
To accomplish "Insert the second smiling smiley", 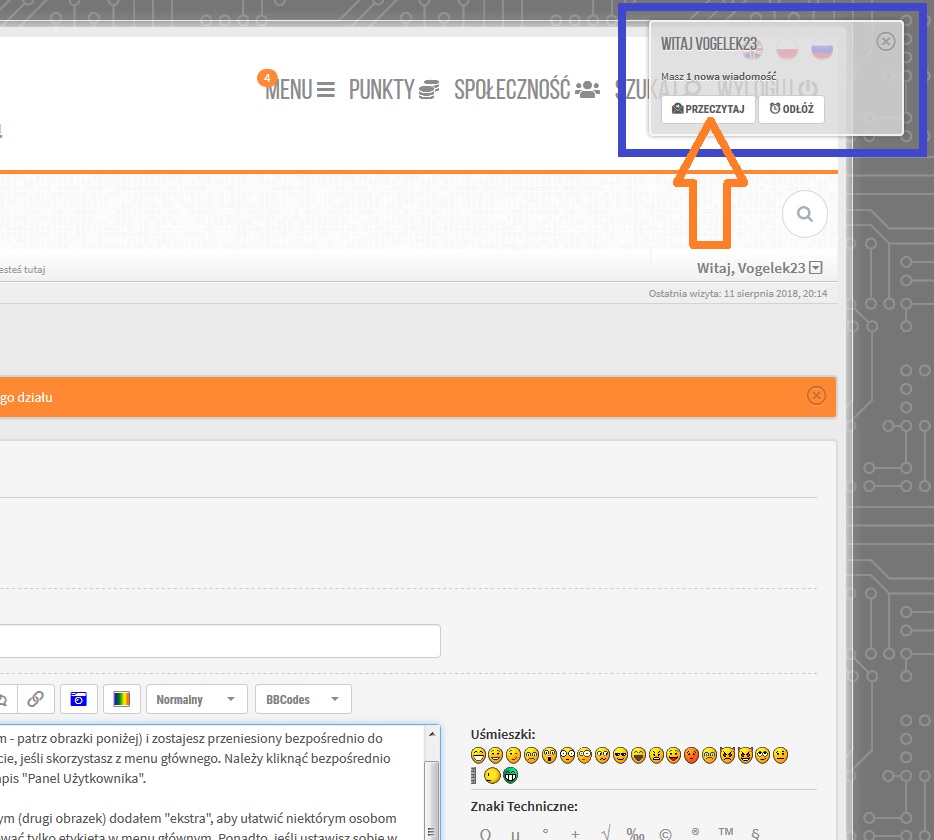I will click(x=496, y=755).
